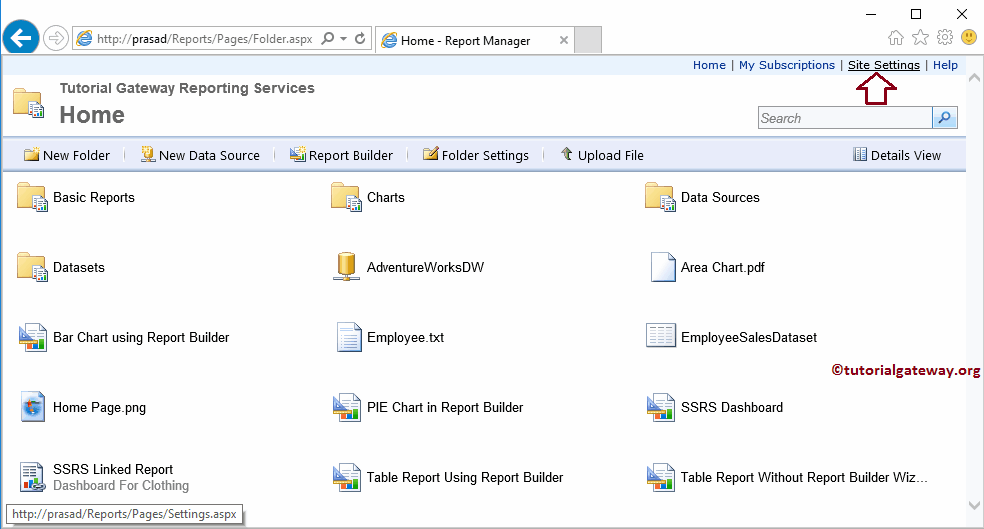This screenshot has width=984, height=529.
Task: Open the AdventureWorksDW data source icon
Action: click(346, 267)
